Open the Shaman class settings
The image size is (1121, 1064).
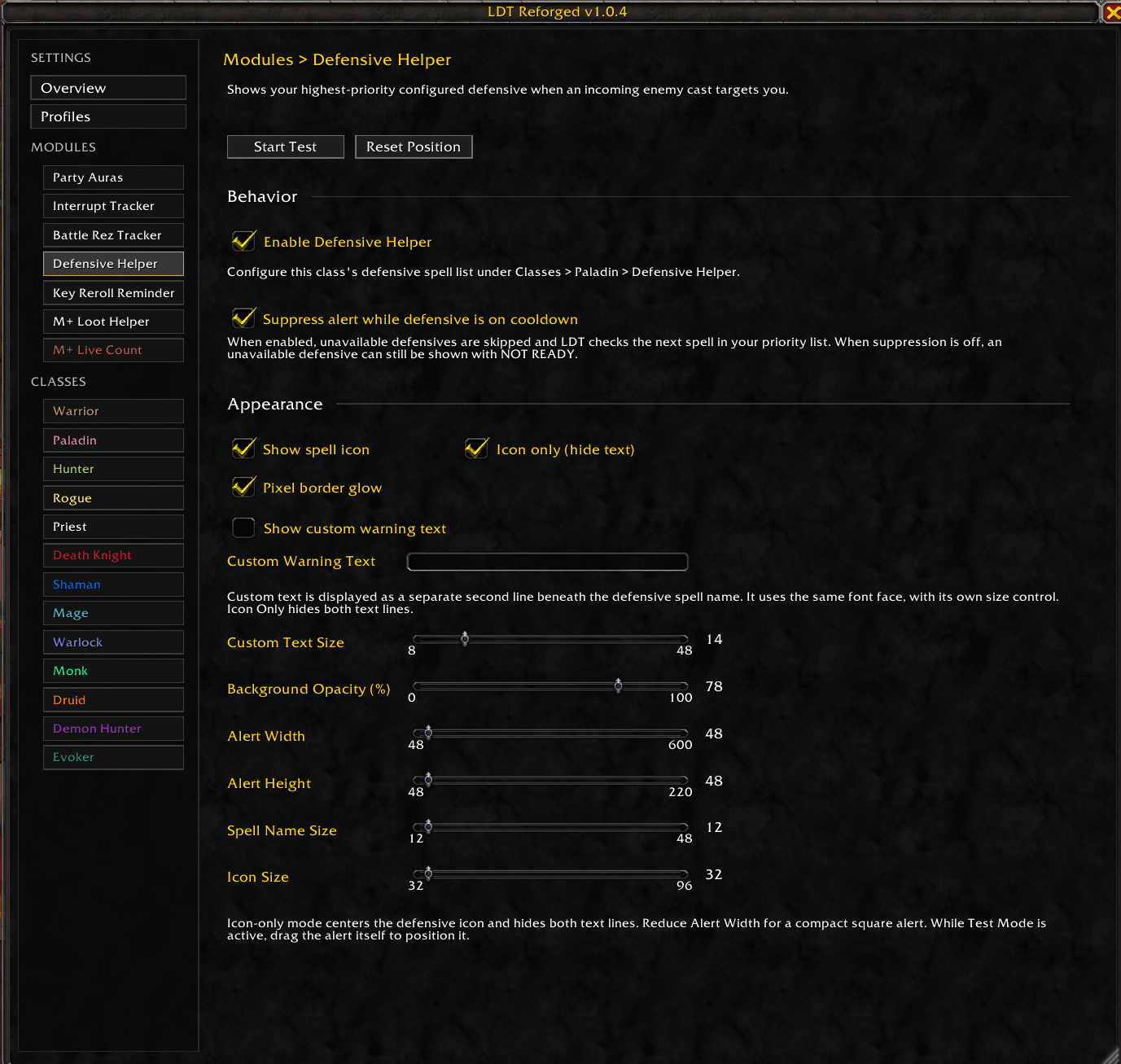point(113,585)
